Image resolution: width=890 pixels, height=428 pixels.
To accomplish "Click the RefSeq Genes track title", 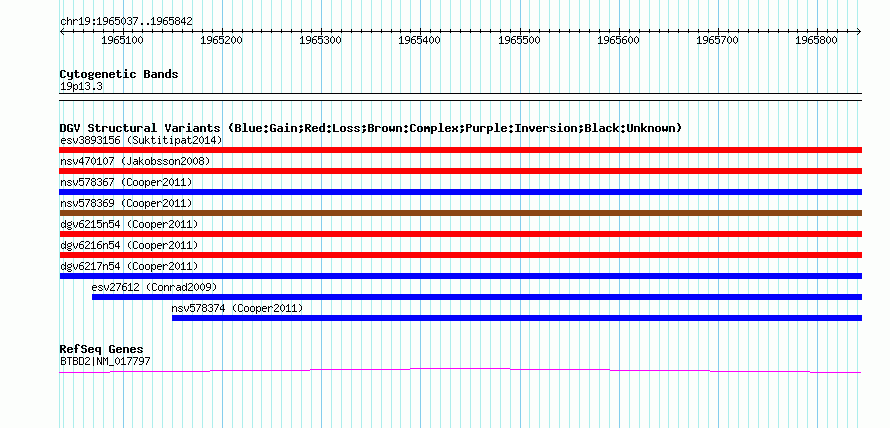I will pyautogui.click(x=102, y=349).
